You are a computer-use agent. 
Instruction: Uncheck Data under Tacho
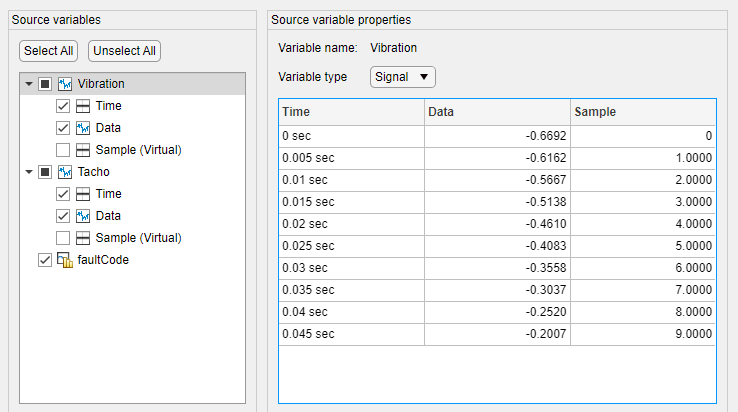(63, 216)
